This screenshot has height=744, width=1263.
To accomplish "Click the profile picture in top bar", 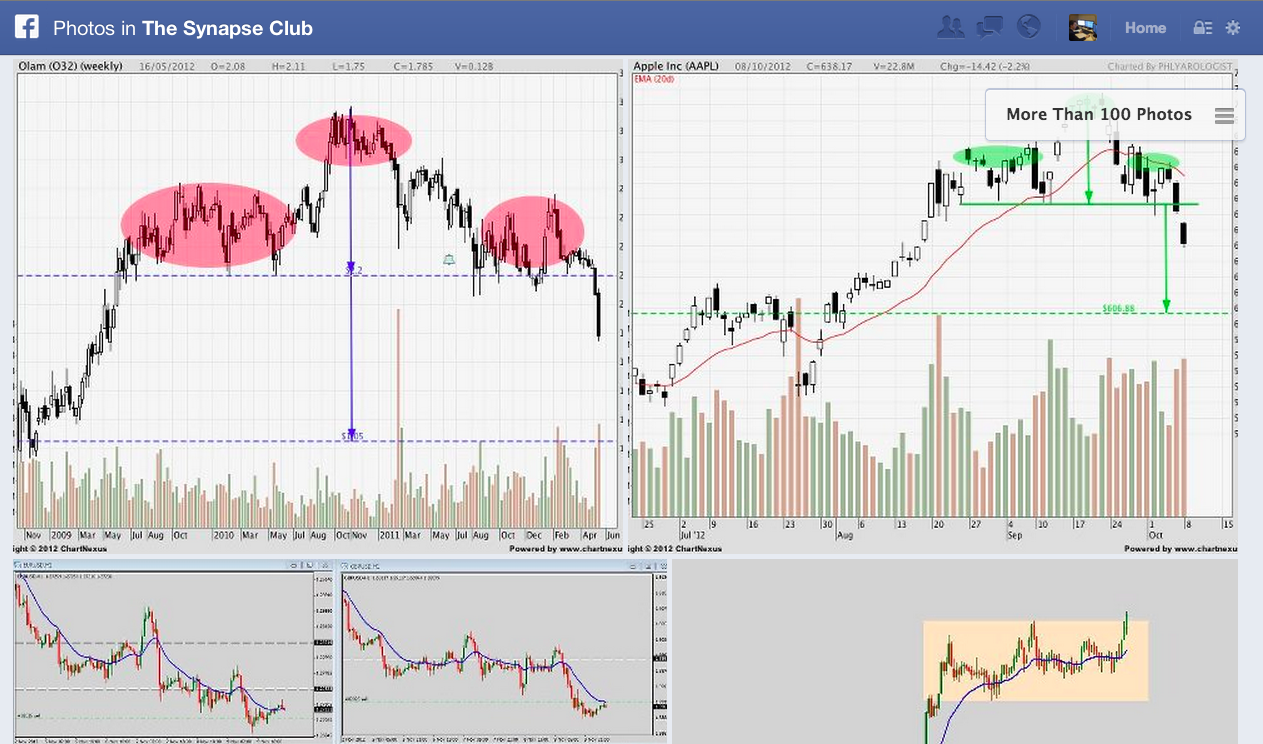I will pos(1082,28).
